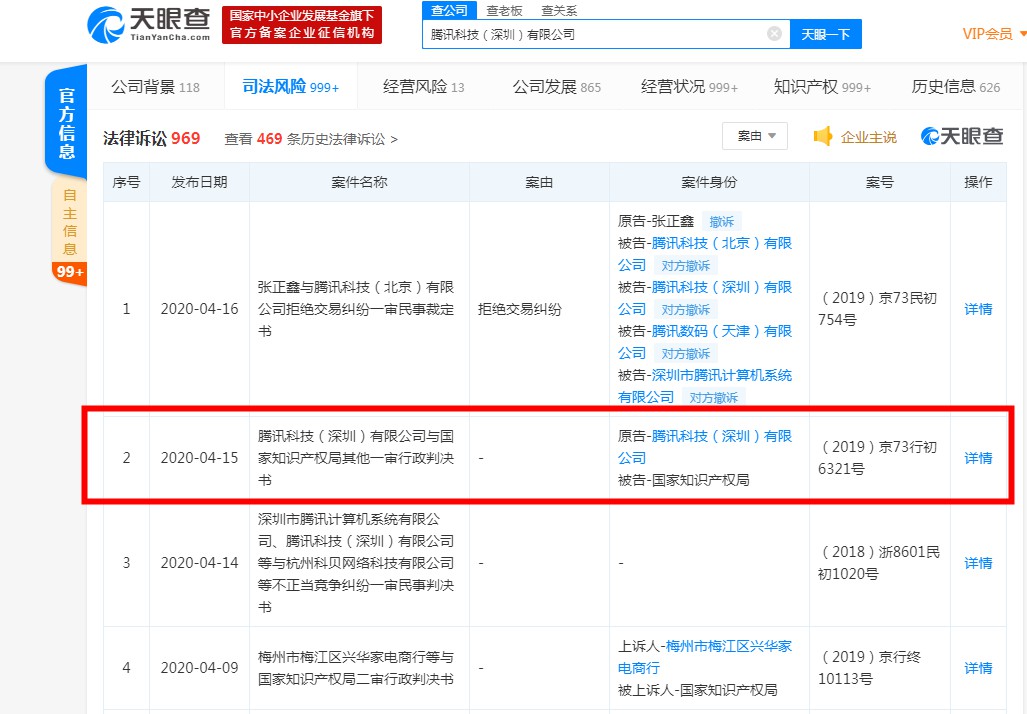Switch to the 查公司 search tab
The width and height of the screenshot is (1027, 714).
tap(449, 10)
